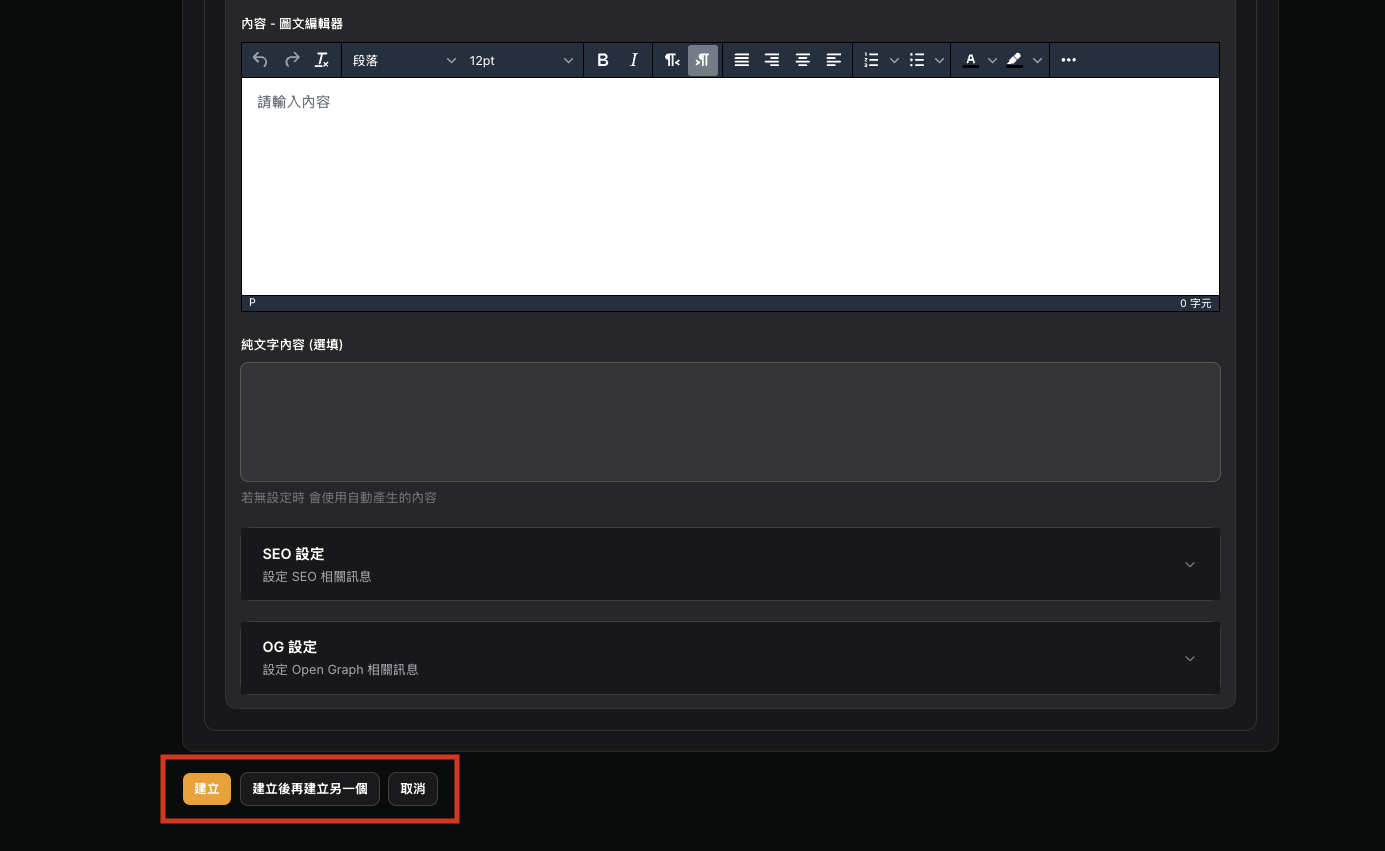The height and width of the screenshot is (851, 1385).
Task: Click the redo arrow icon
Action: (x=292, y=60)
